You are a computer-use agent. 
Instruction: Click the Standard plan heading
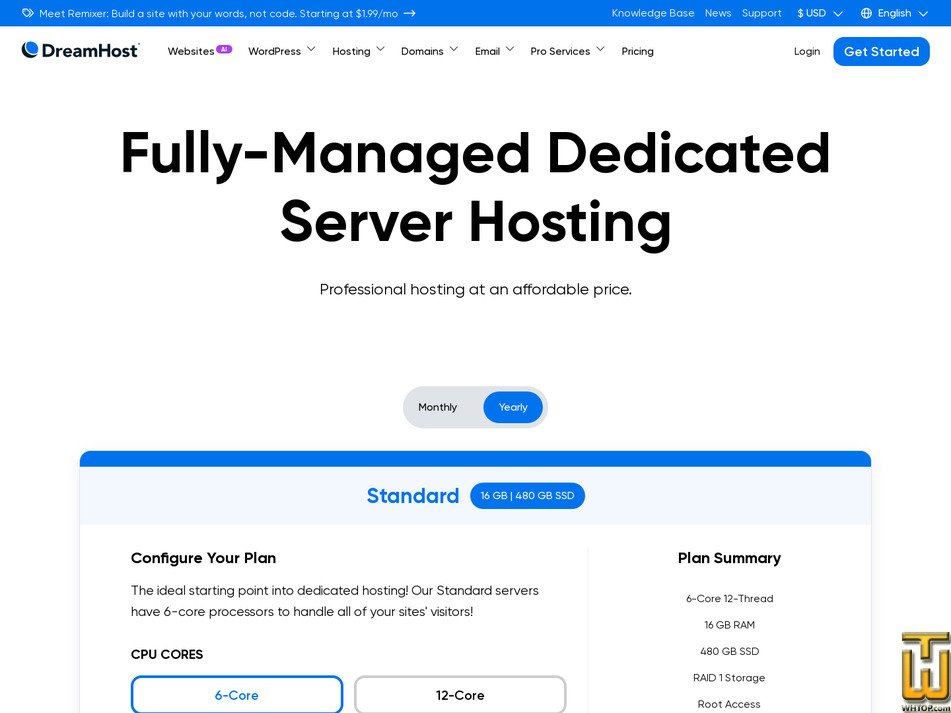point(412,496)
